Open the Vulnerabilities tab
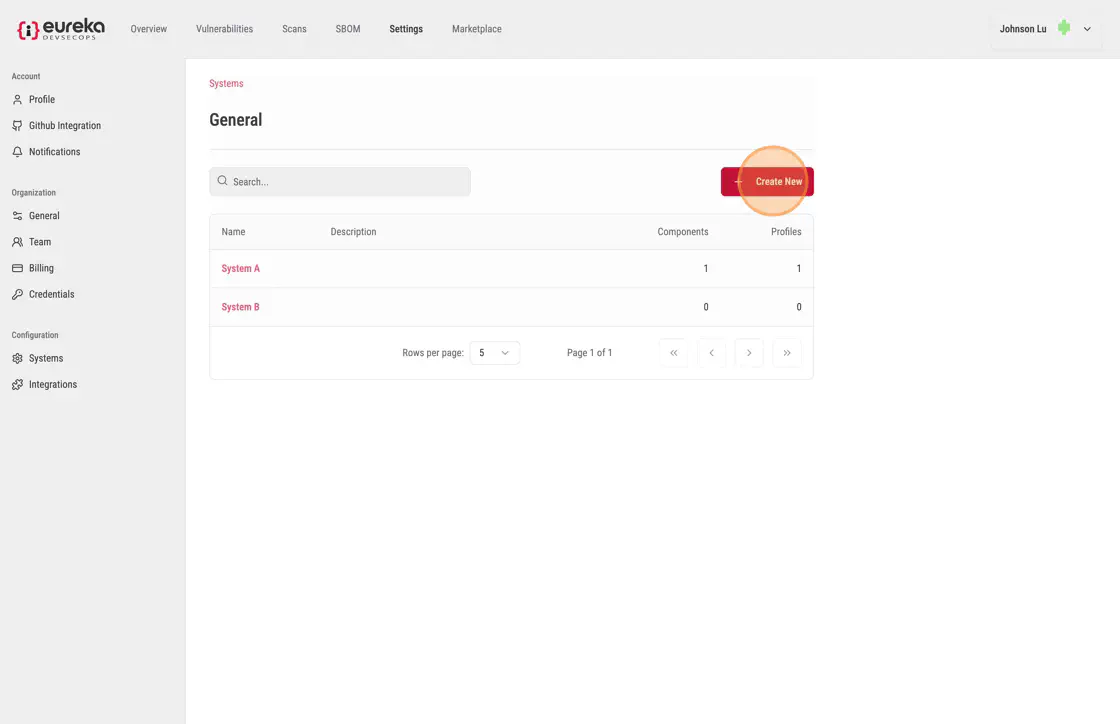Viewport: 1120px width, 724px height. coord(224,29)
